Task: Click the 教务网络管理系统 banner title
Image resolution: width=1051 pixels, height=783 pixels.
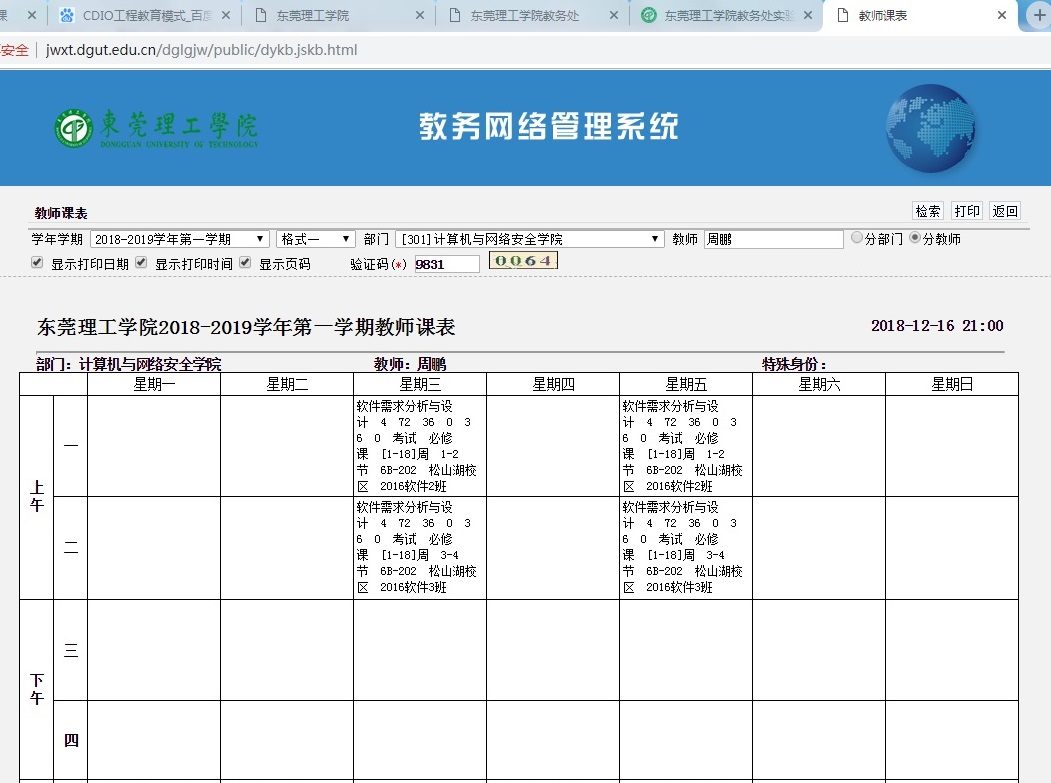Action: click(x=549, y=127)
